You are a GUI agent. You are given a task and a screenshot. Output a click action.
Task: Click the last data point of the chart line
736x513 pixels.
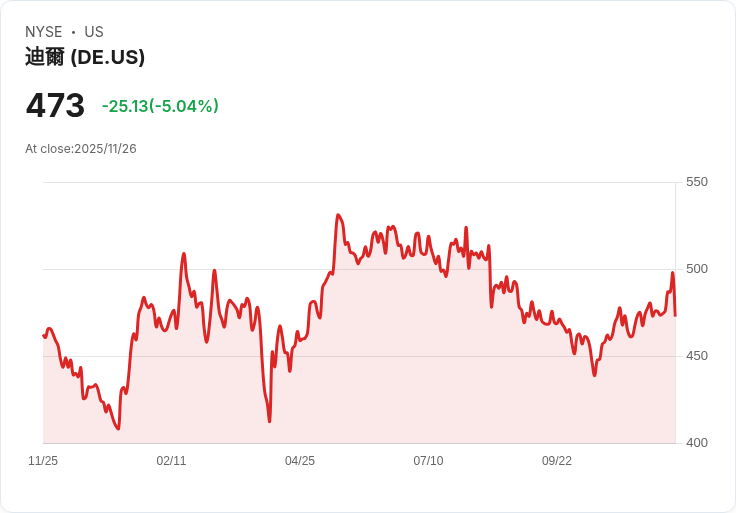(675, 316)
